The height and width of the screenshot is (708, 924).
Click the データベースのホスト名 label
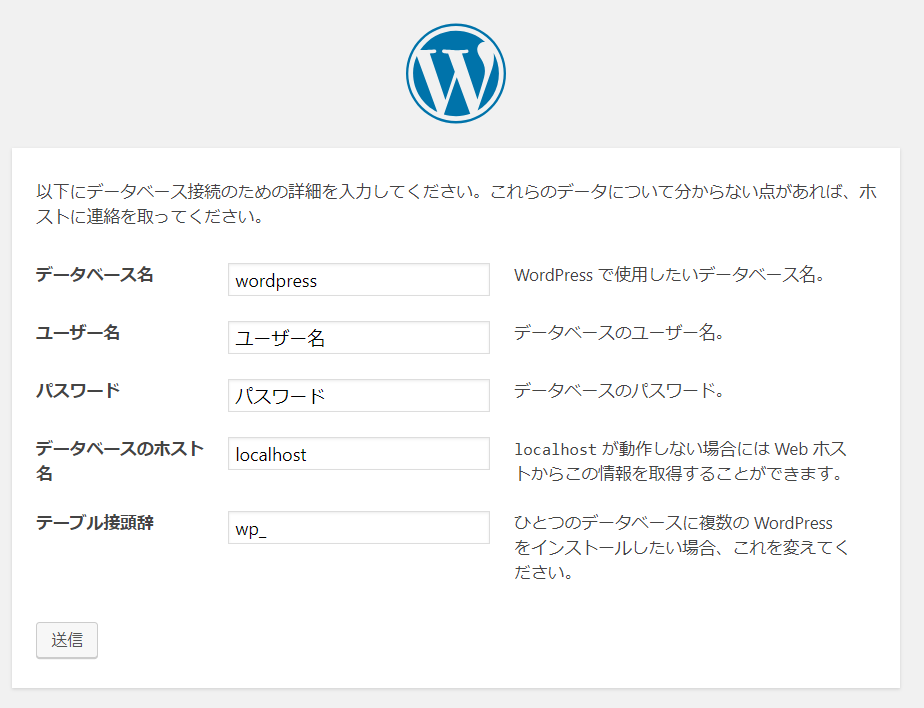click(120, 461)
